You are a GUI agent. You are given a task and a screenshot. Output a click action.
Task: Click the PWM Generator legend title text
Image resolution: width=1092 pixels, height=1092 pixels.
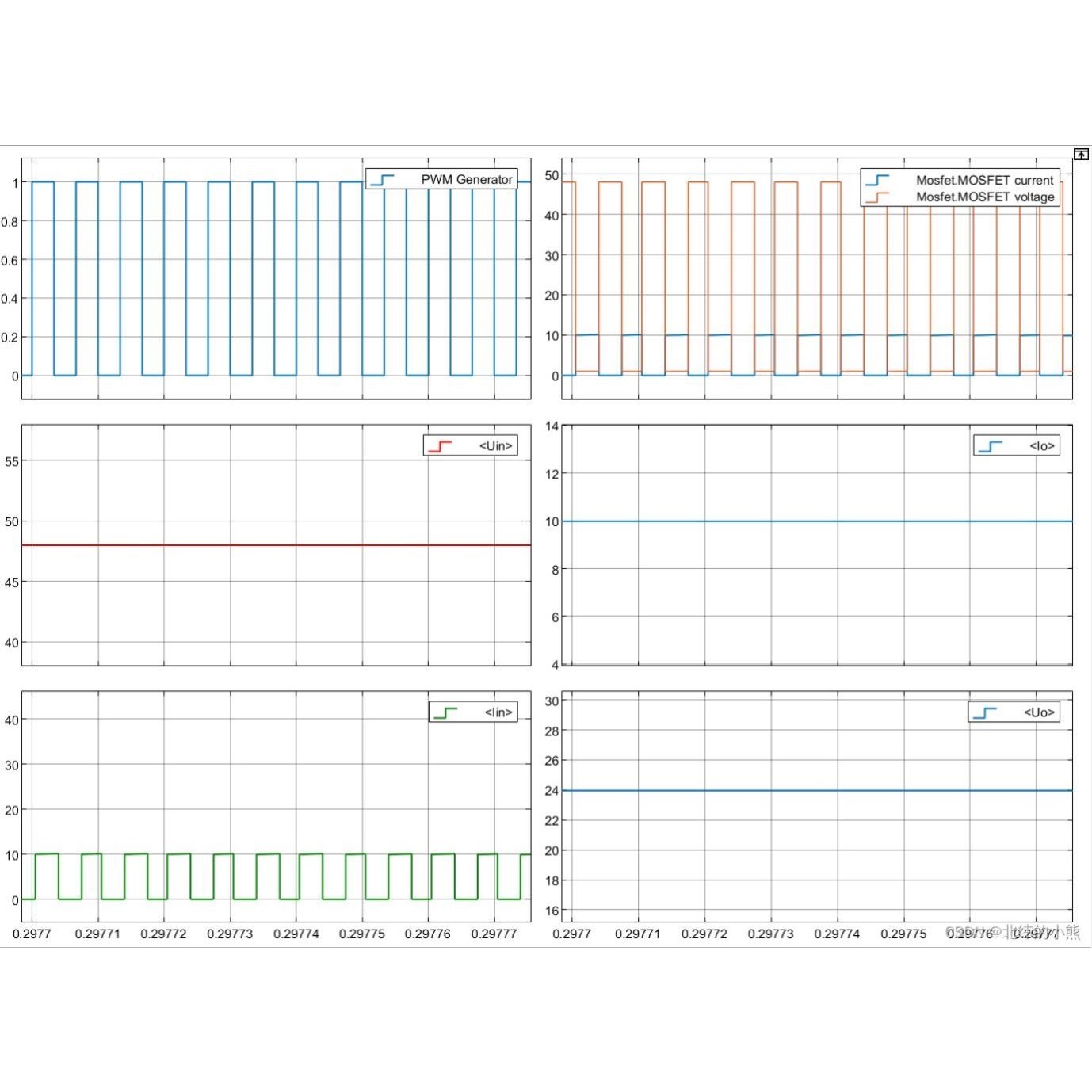[x=468, y=179]
